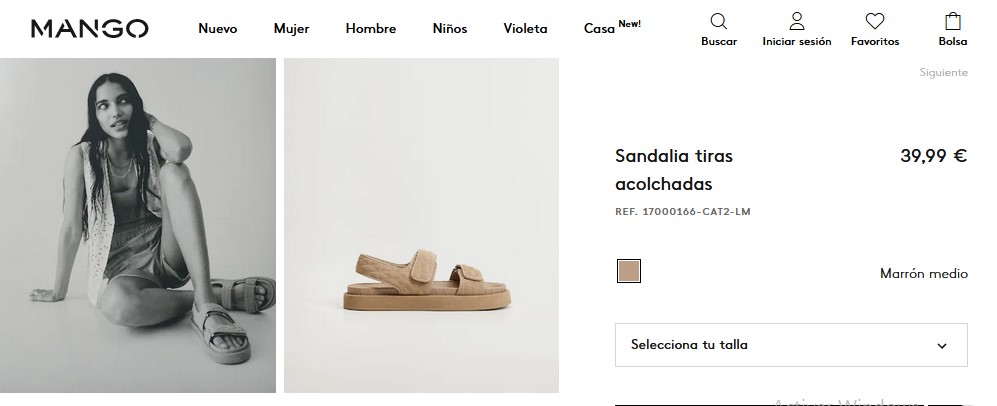
Task: Go to the Violeta section
Action: point(525,29)
